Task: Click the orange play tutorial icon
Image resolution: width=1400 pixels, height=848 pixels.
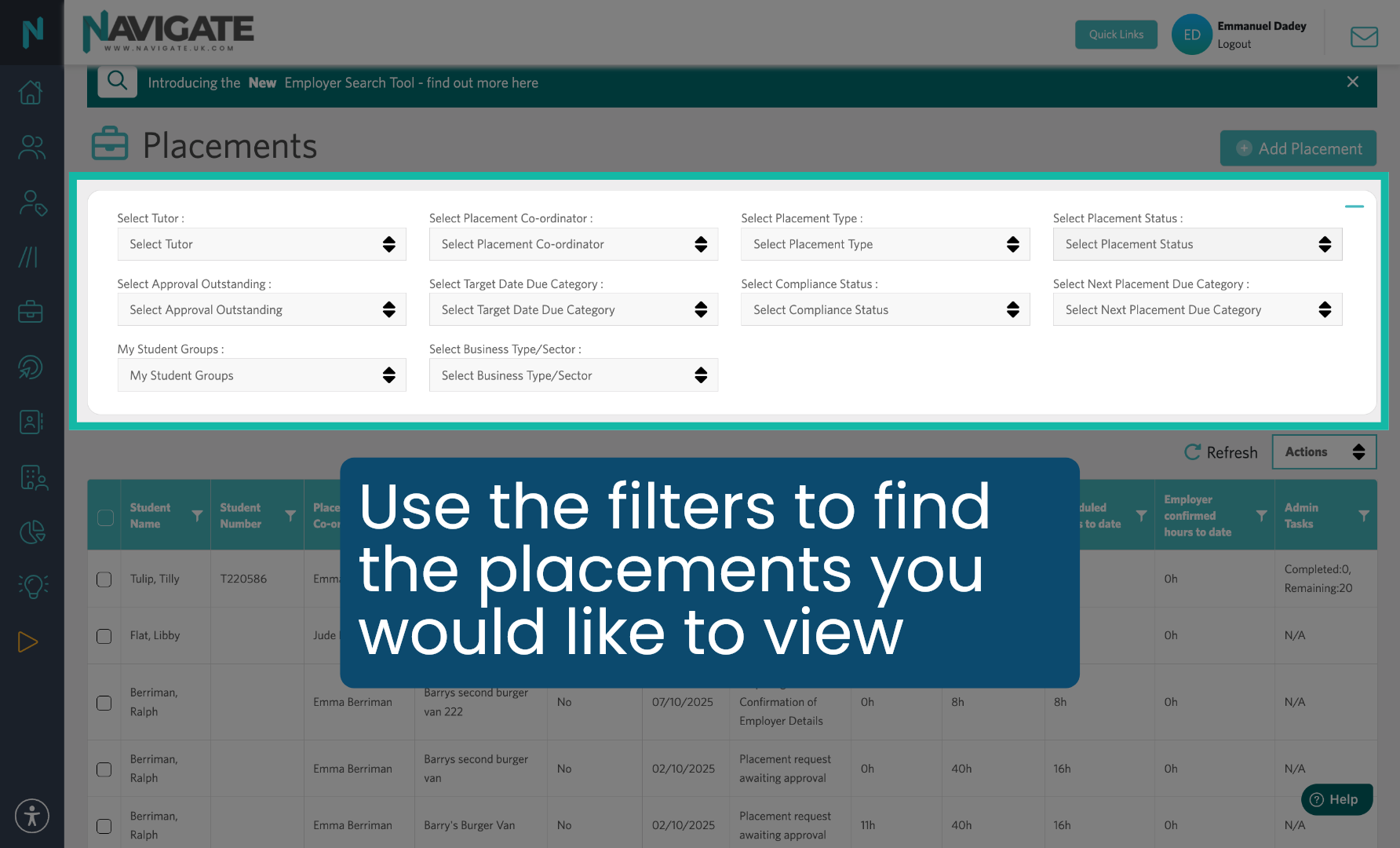Action: click(29, 641)
